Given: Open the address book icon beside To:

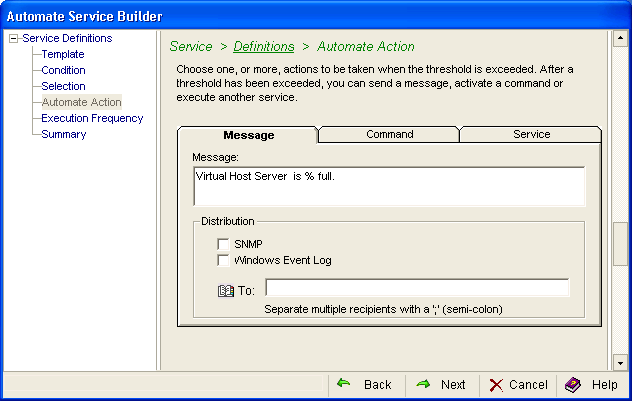Looking at the screenshot, I should coord(225,291).
